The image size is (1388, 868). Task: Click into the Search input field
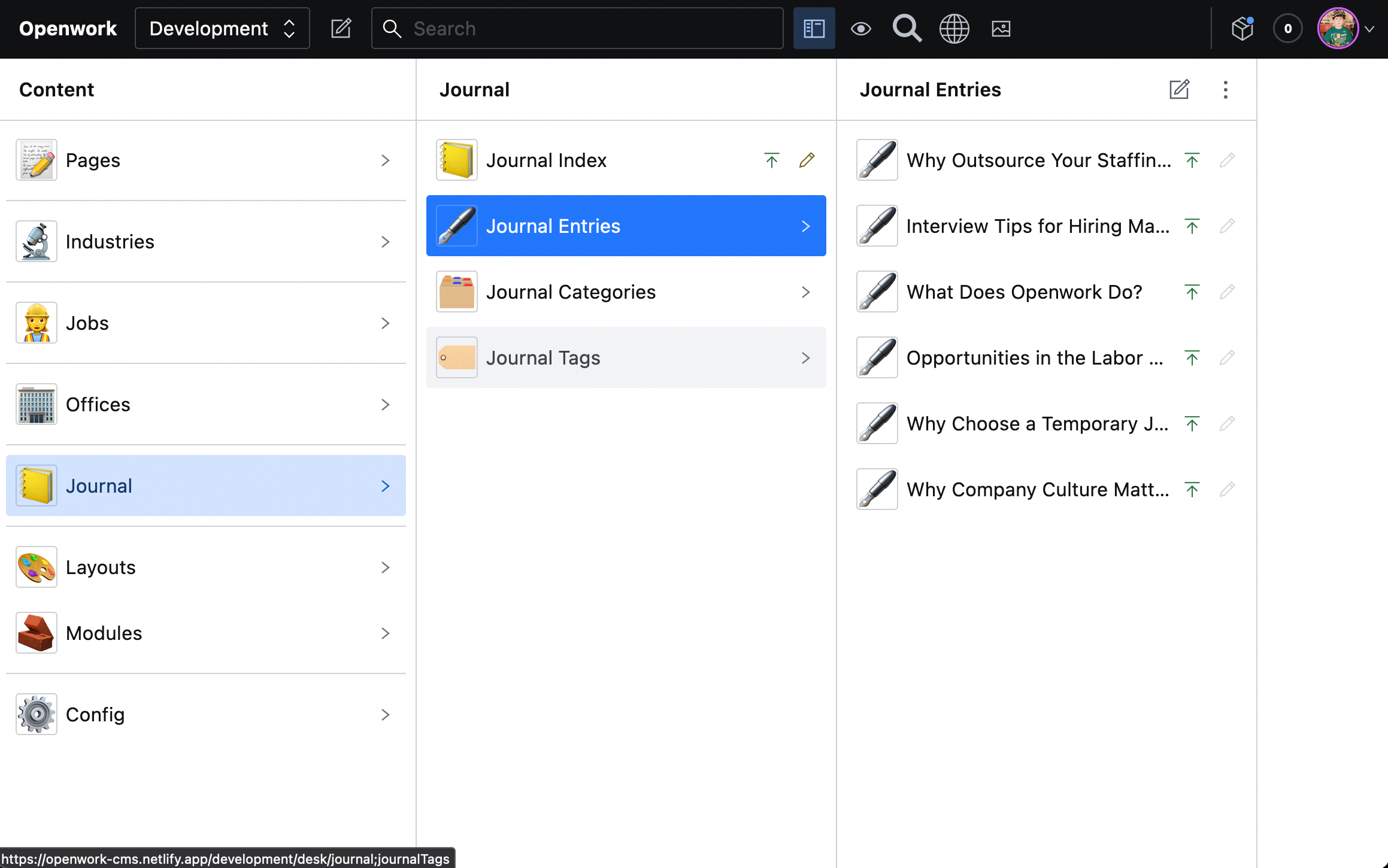coord(587,28)
